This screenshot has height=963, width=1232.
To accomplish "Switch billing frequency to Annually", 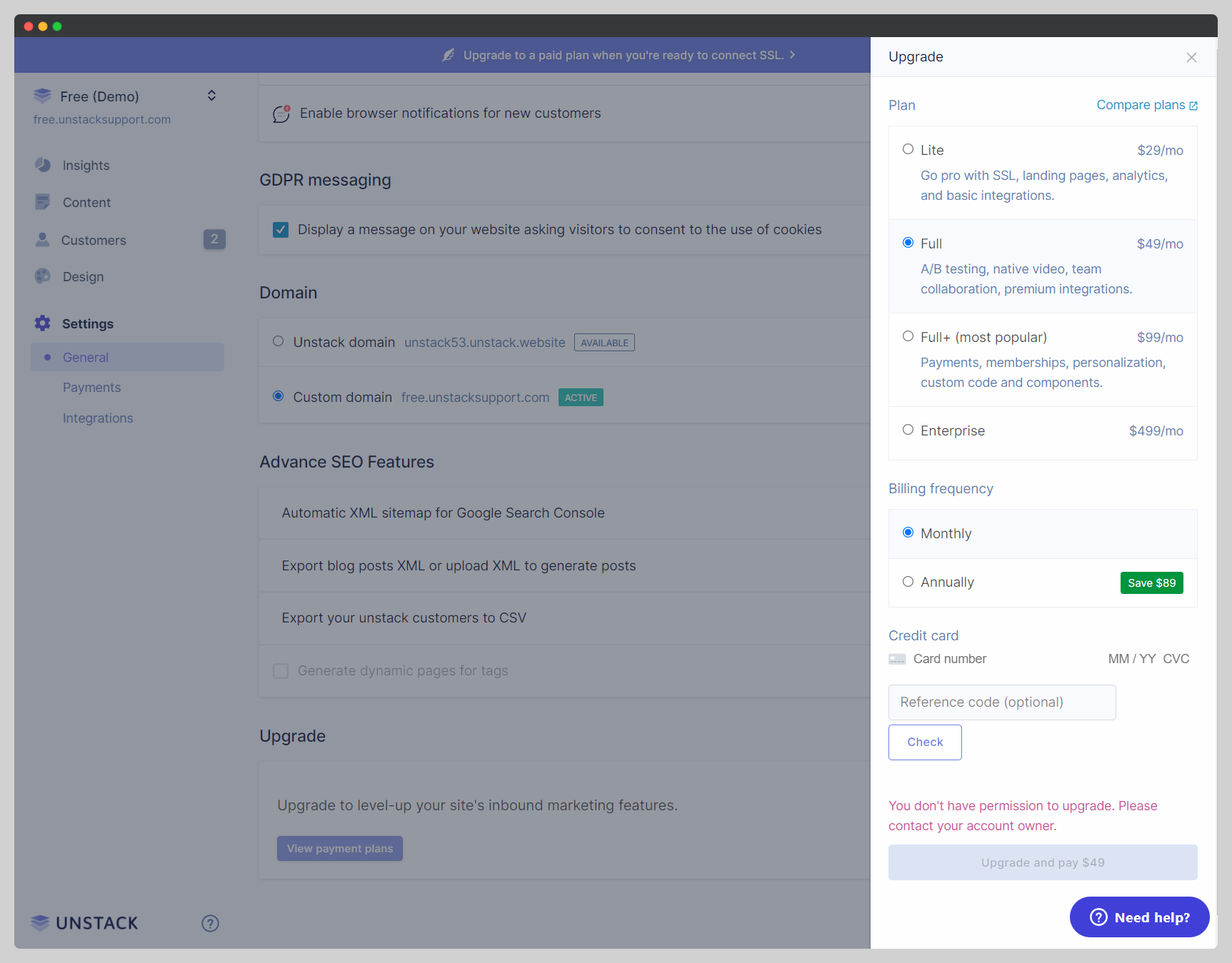I will click(908, 581).
